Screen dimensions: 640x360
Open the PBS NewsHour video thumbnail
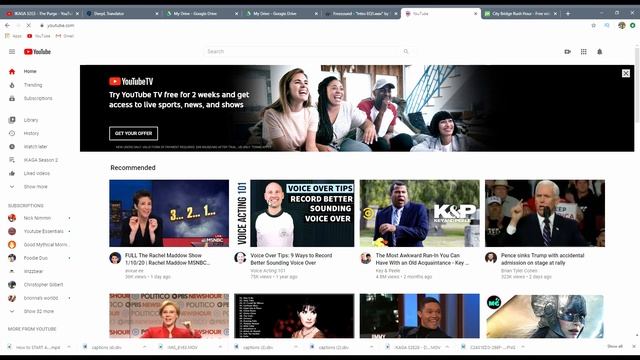[169, 316]
